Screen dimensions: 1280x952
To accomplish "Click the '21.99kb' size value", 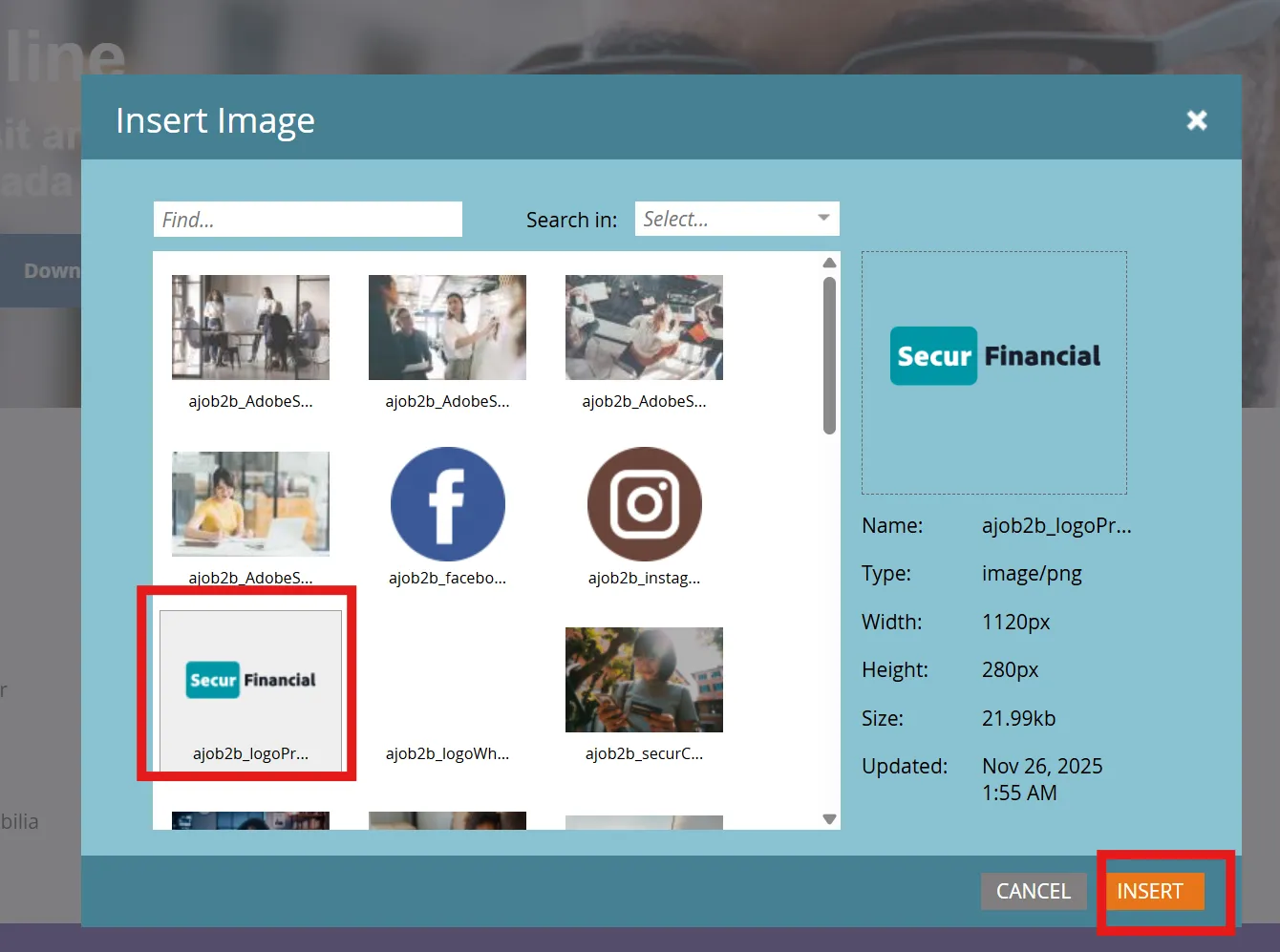I will pyautogui.click(x=1018, y=718).
